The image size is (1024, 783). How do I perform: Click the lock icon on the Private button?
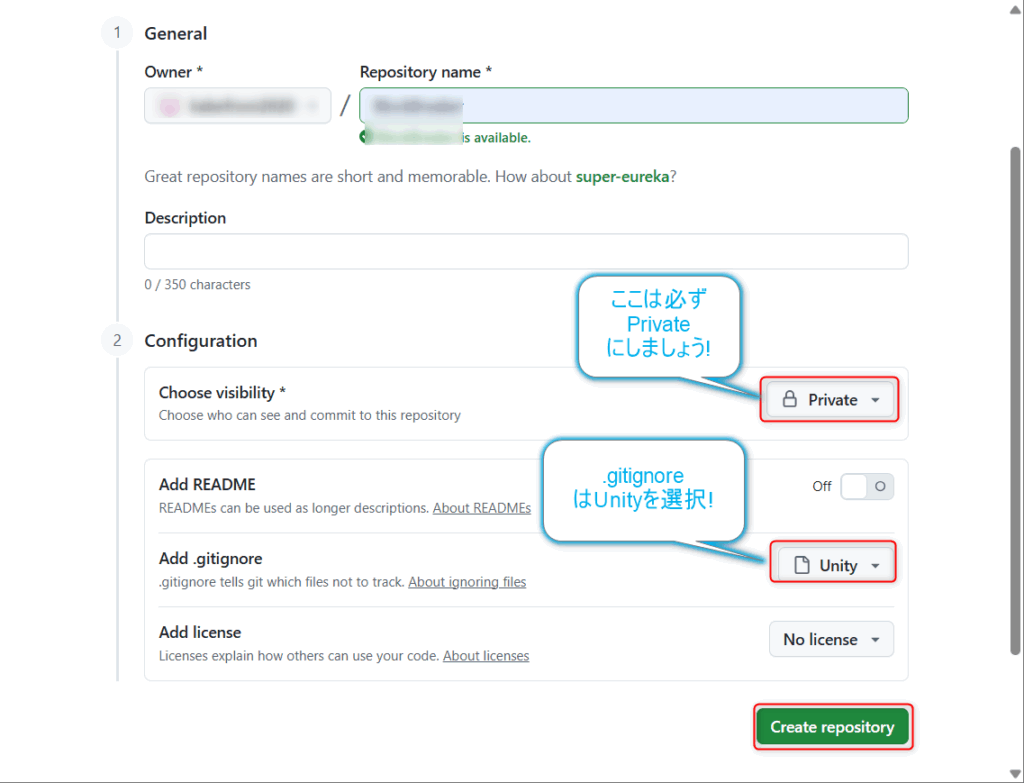[x=789, y=400]
